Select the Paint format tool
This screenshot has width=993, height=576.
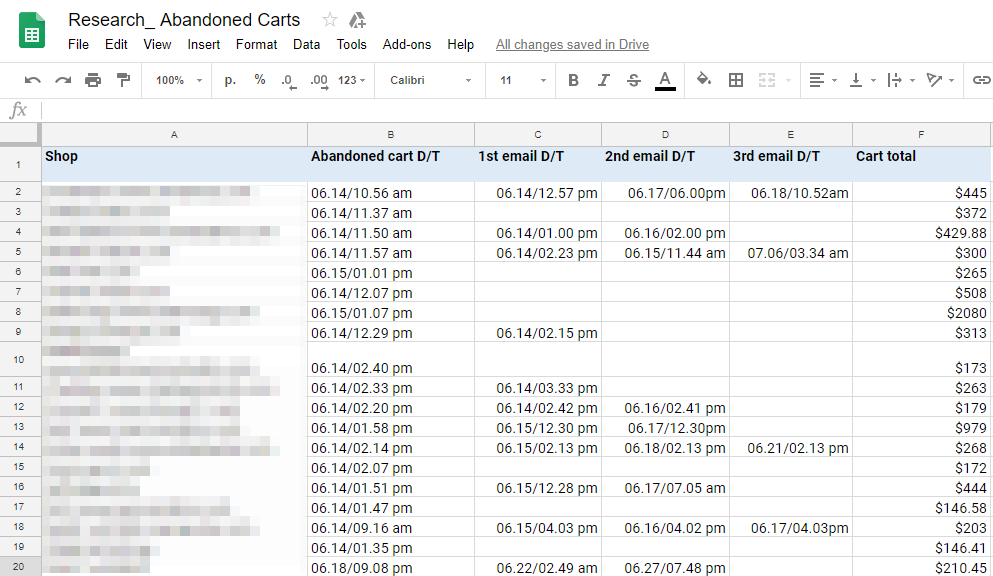[x=123, y=80]
